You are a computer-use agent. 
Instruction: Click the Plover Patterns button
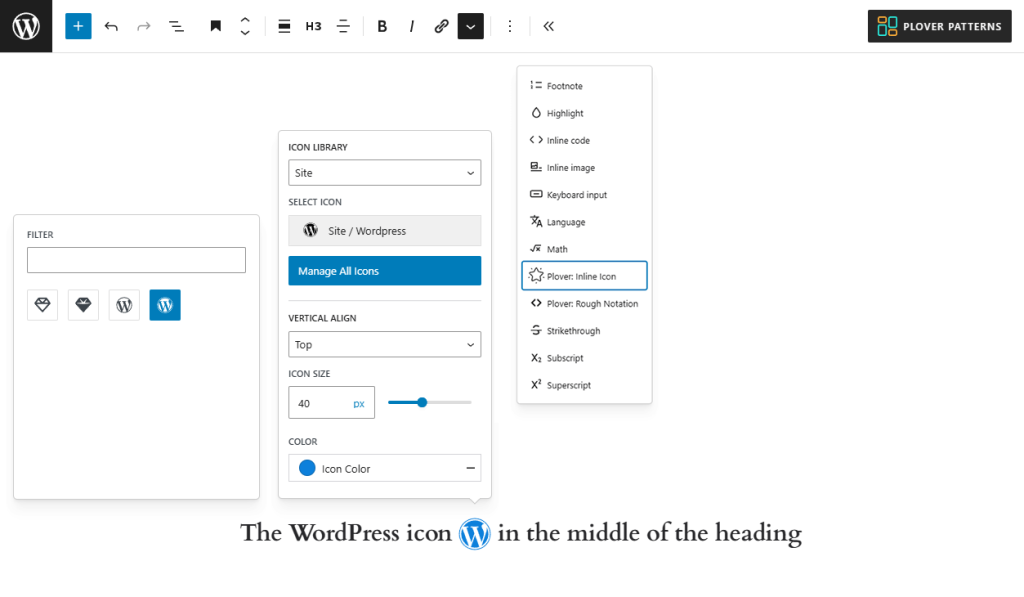(x=939, y=26)
